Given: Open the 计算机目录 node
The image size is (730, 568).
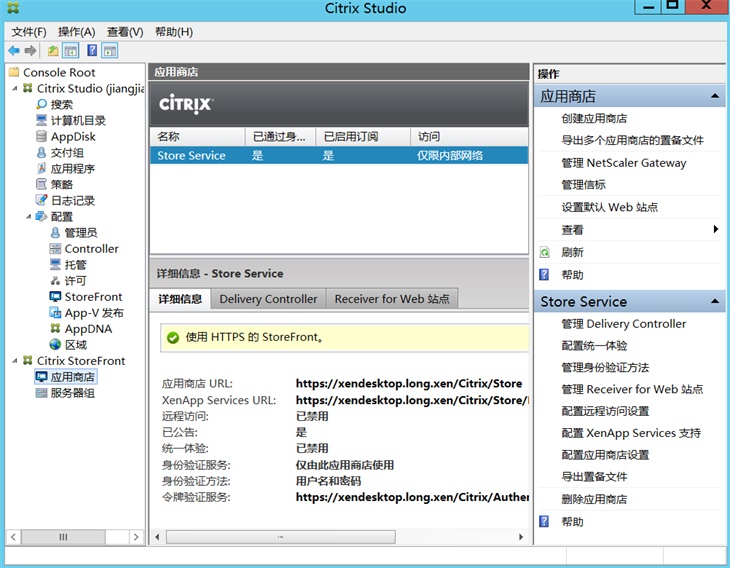Looking at the screenshot, I should [x=78, y=121].
